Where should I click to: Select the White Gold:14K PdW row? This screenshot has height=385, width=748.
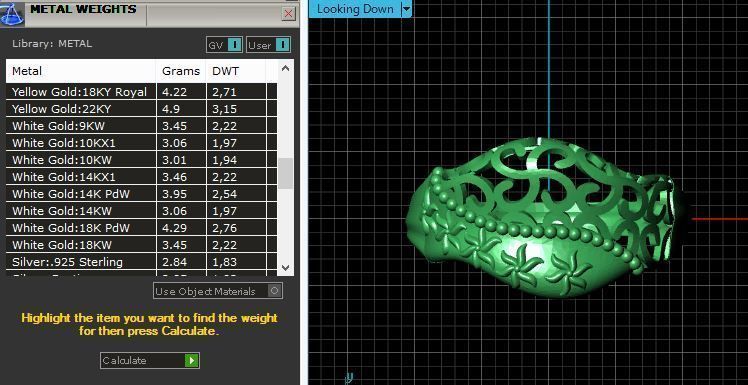pyautogui.click(x=141, y=194)
